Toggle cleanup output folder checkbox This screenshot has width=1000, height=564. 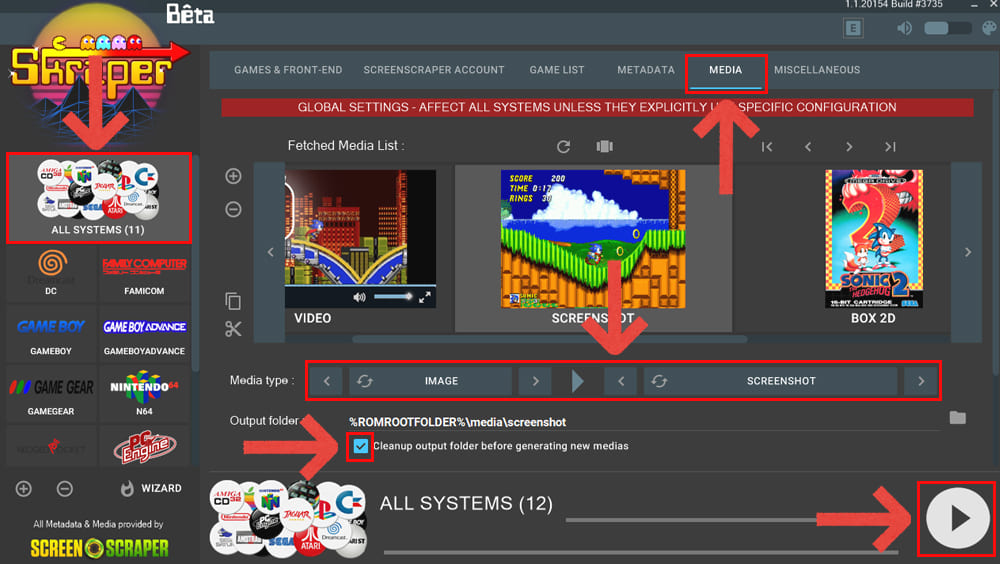point(360,446)
